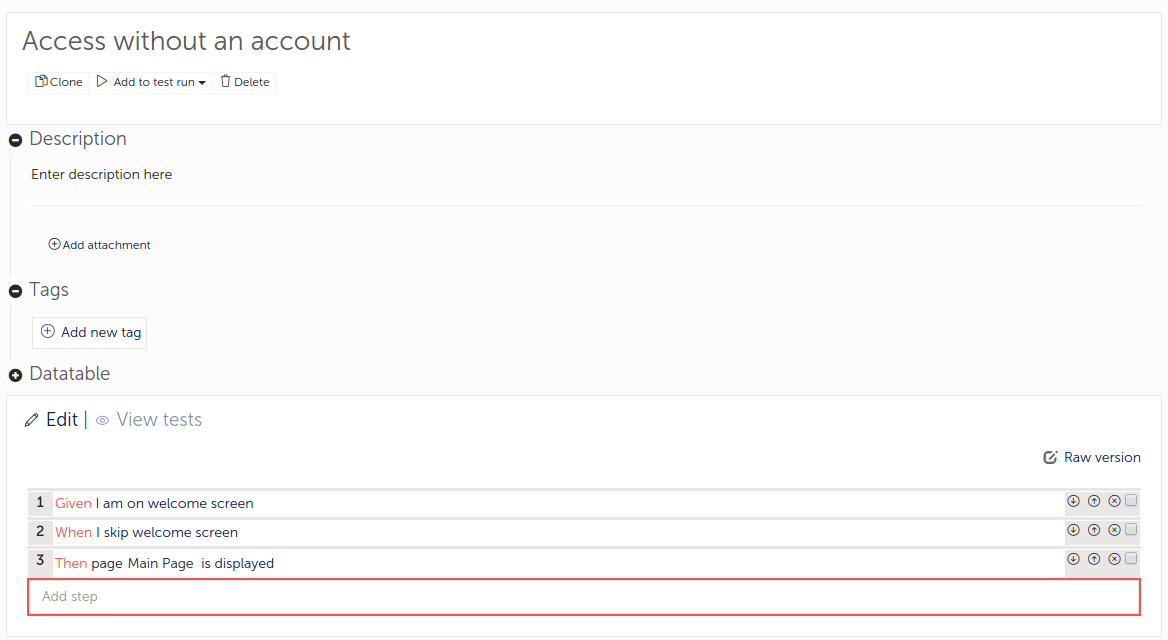The image size is (1168, 640).
Task: Remove step 1 via circled x icon
Action: tap(1114, 501)
